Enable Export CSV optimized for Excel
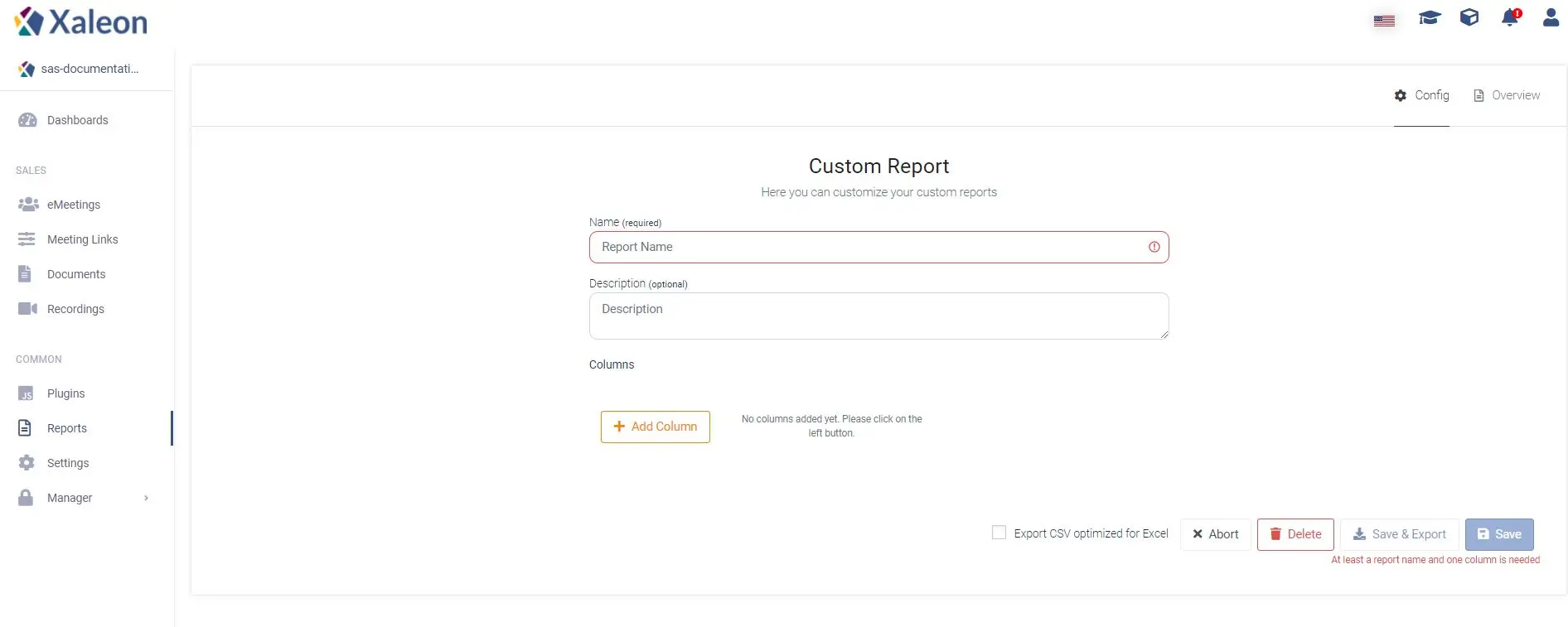1568x627 pixels. click(x=999, y=533)
